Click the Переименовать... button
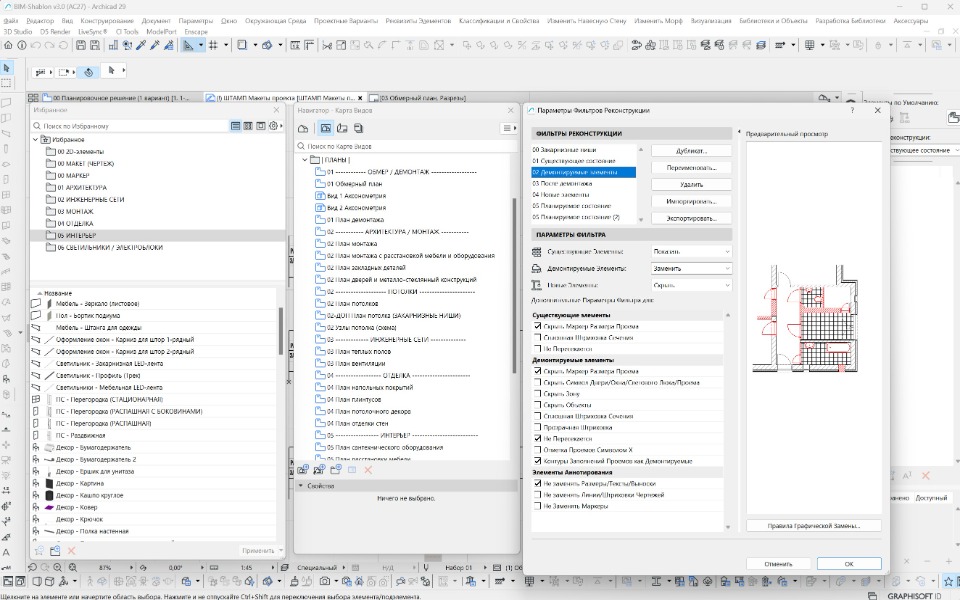The width and height of the screenshot is (960, 600). click(691, 168)
